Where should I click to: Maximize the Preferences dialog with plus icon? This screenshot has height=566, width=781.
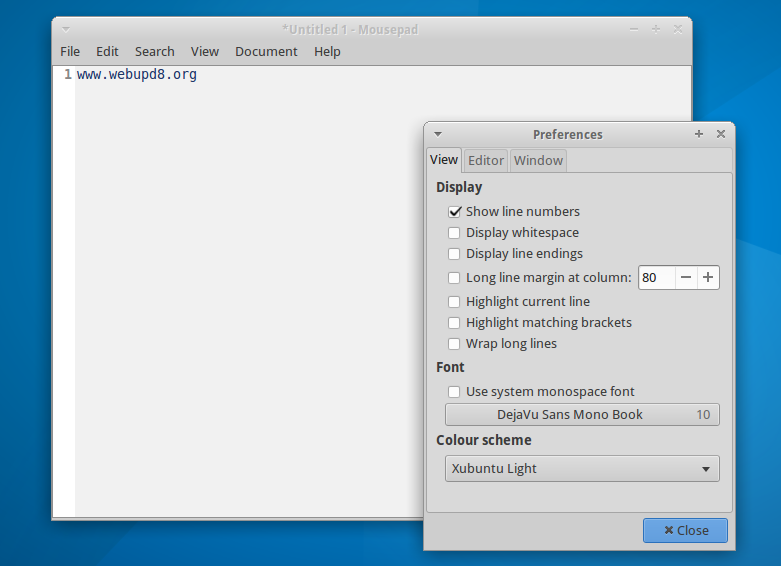(699, 134)
